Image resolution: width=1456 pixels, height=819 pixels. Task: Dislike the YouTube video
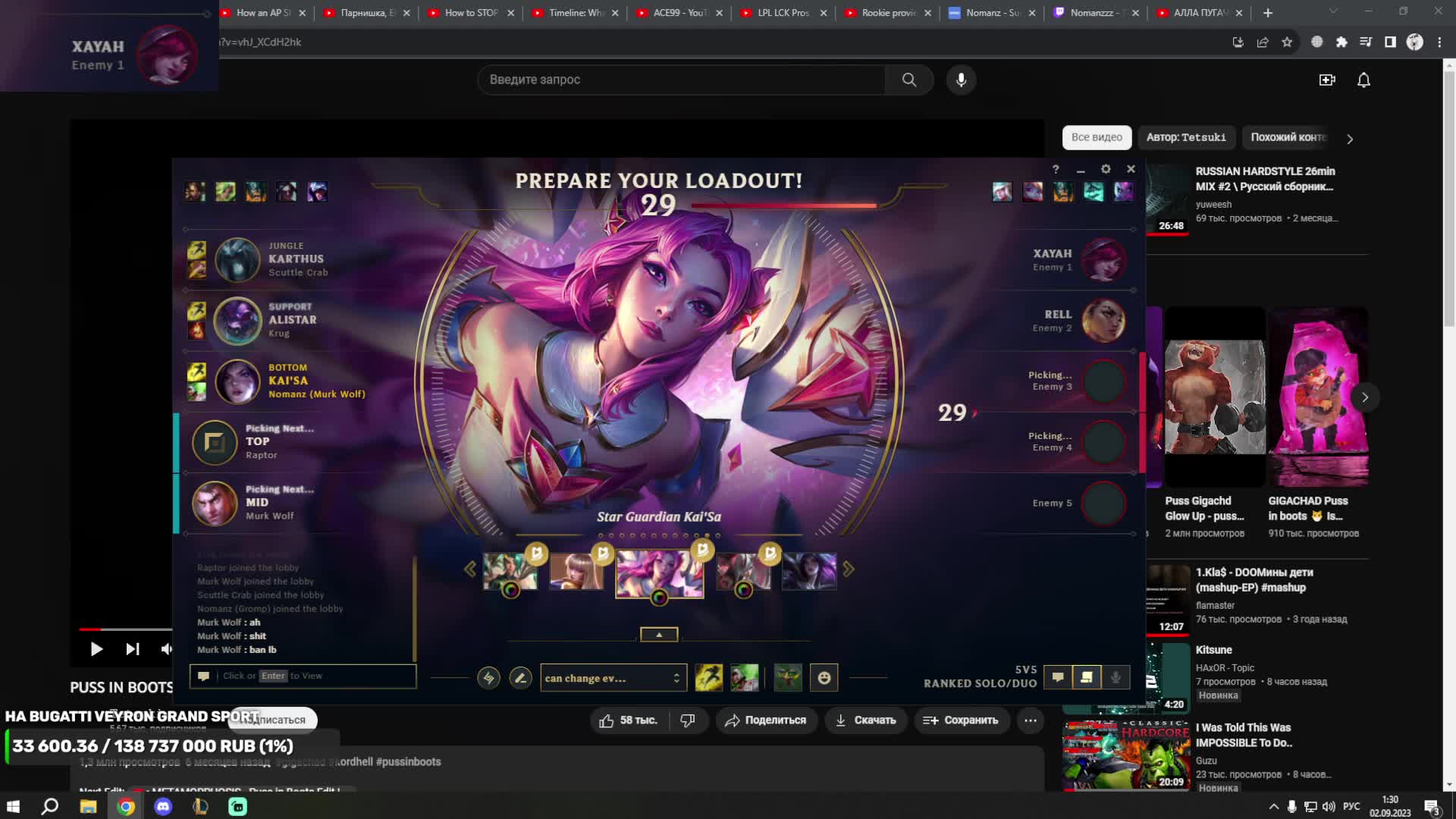pos(688,720)
